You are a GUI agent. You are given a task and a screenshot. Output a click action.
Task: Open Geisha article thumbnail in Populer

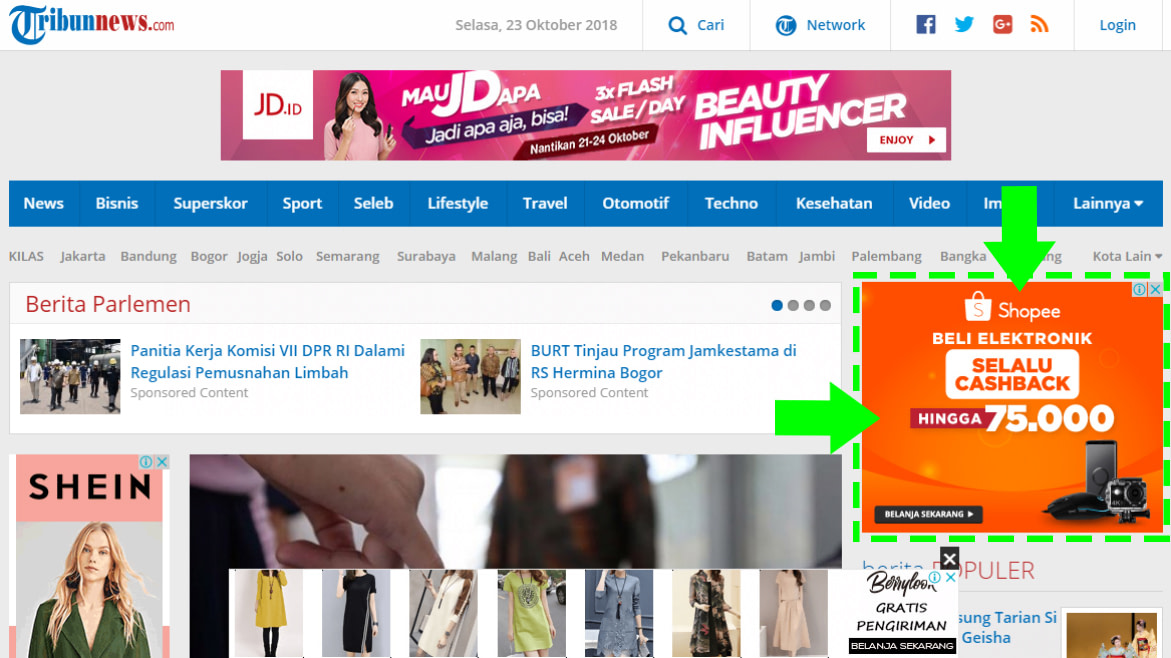click(1112, 635)
